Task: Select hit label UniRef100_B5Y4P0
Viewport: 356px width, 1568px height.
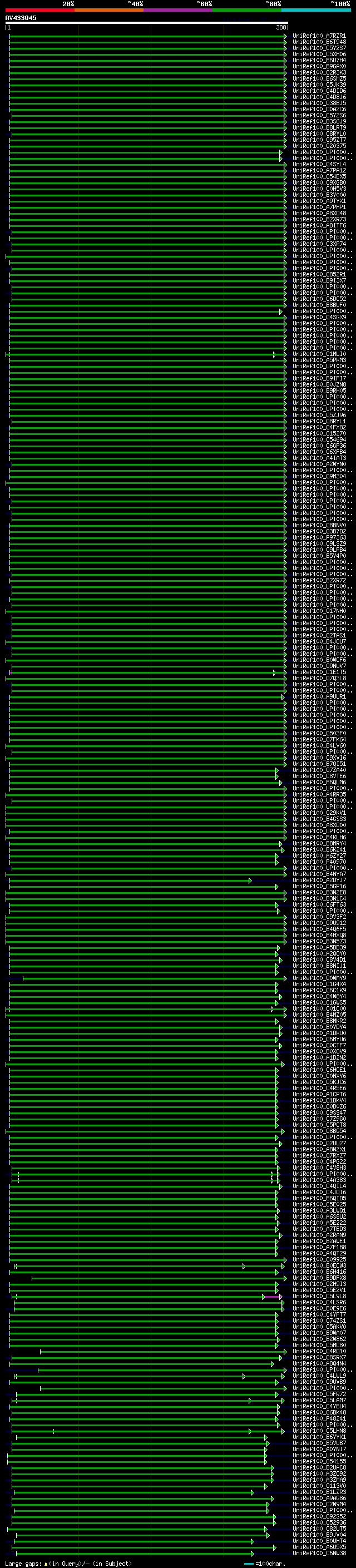Action: click(319, 556)
